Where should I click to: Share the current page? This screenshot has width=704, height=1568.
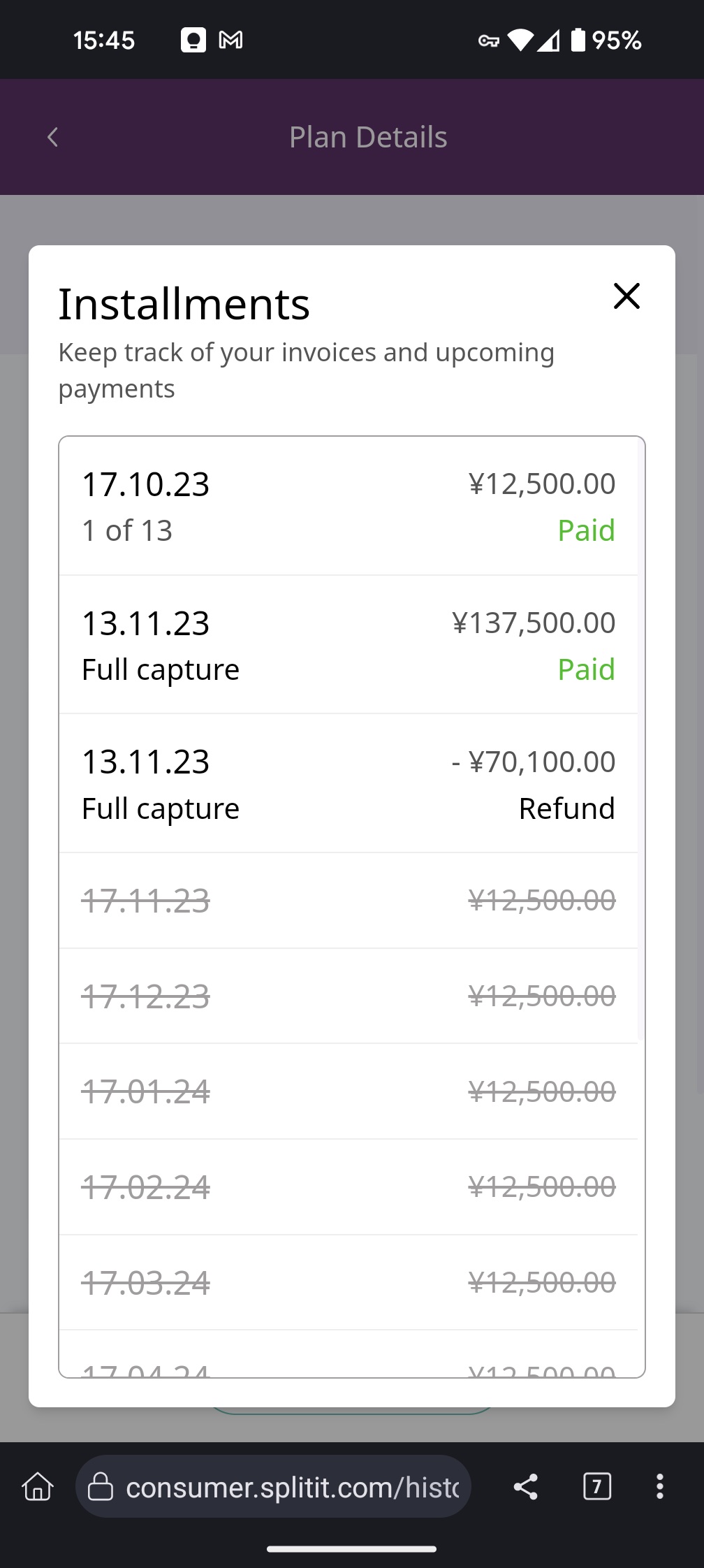click(x=526, y=1486)
